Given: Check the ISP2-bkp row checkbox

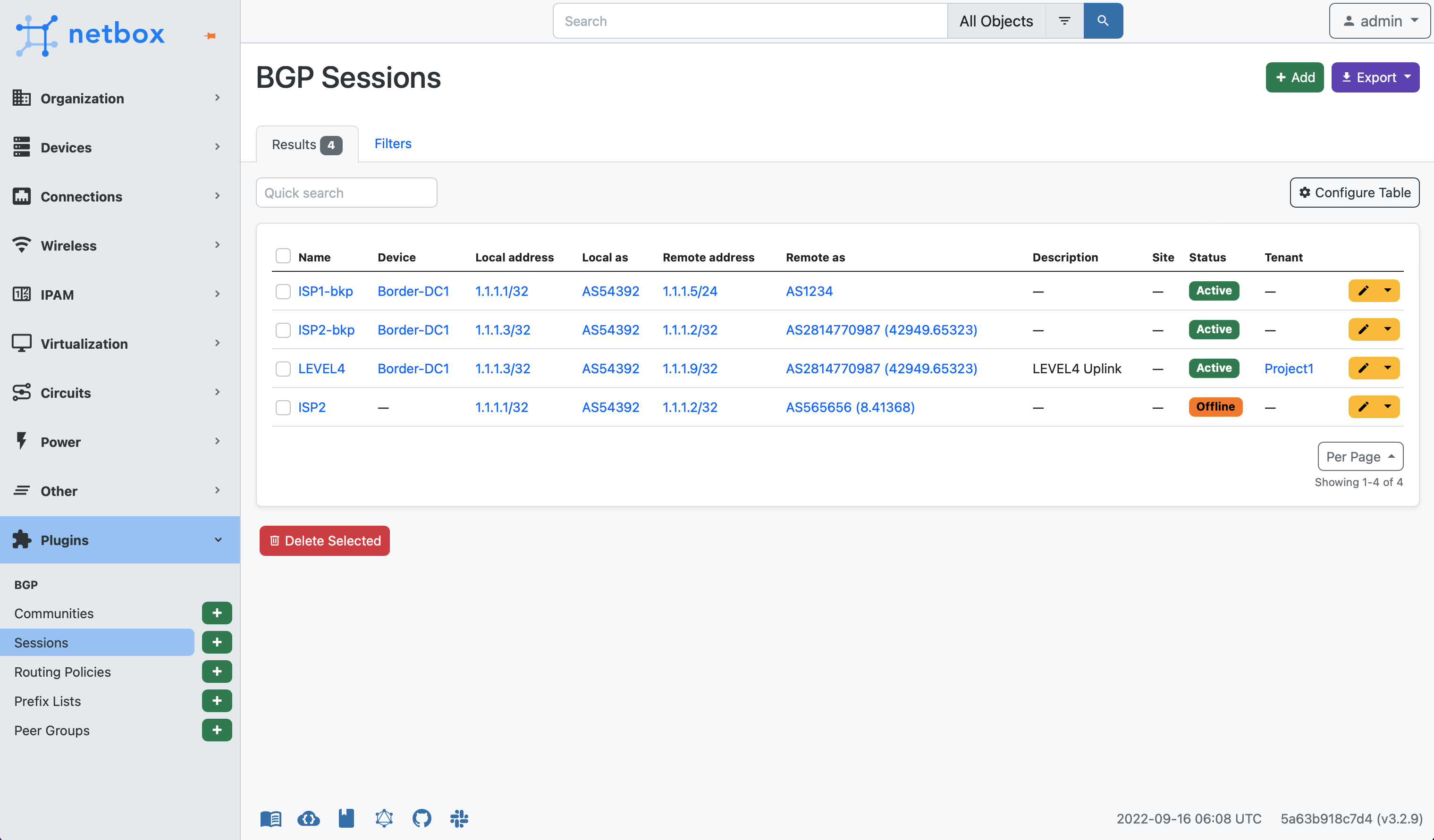Looking at the screenshot, I should [283, 330].
